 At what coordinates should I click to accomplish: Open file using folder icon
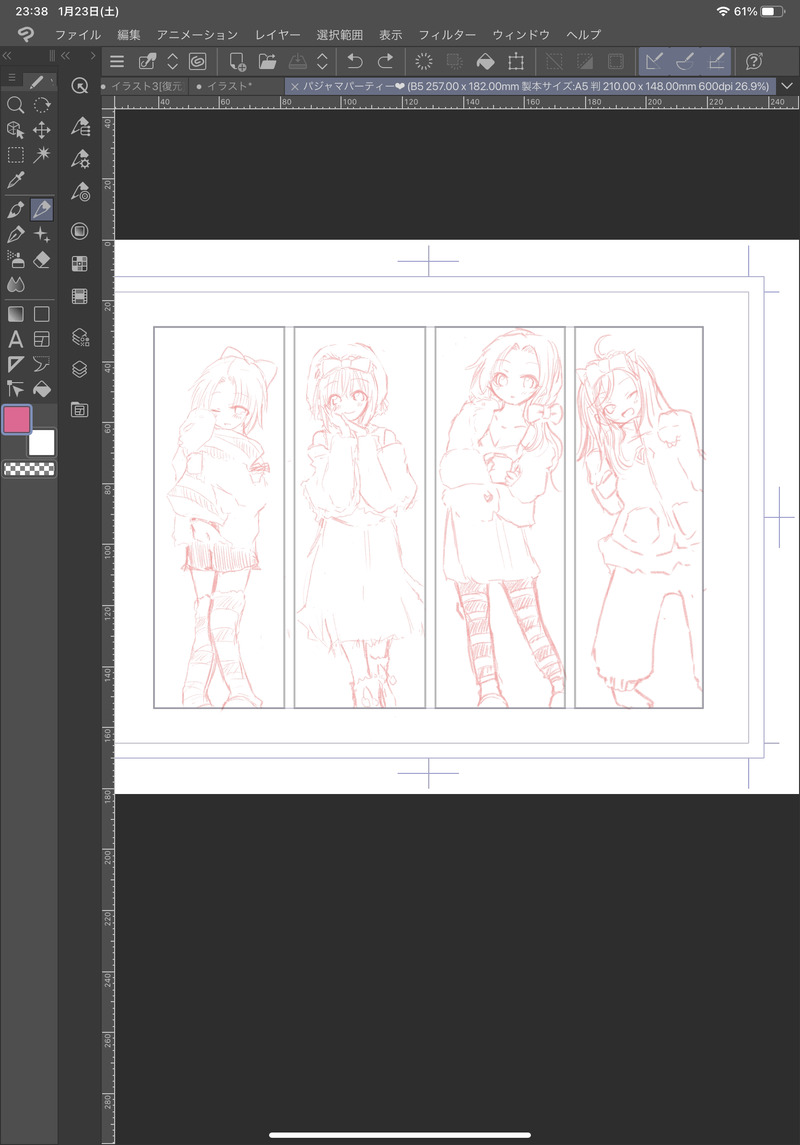pyautogui.click(x=267, y=61)
